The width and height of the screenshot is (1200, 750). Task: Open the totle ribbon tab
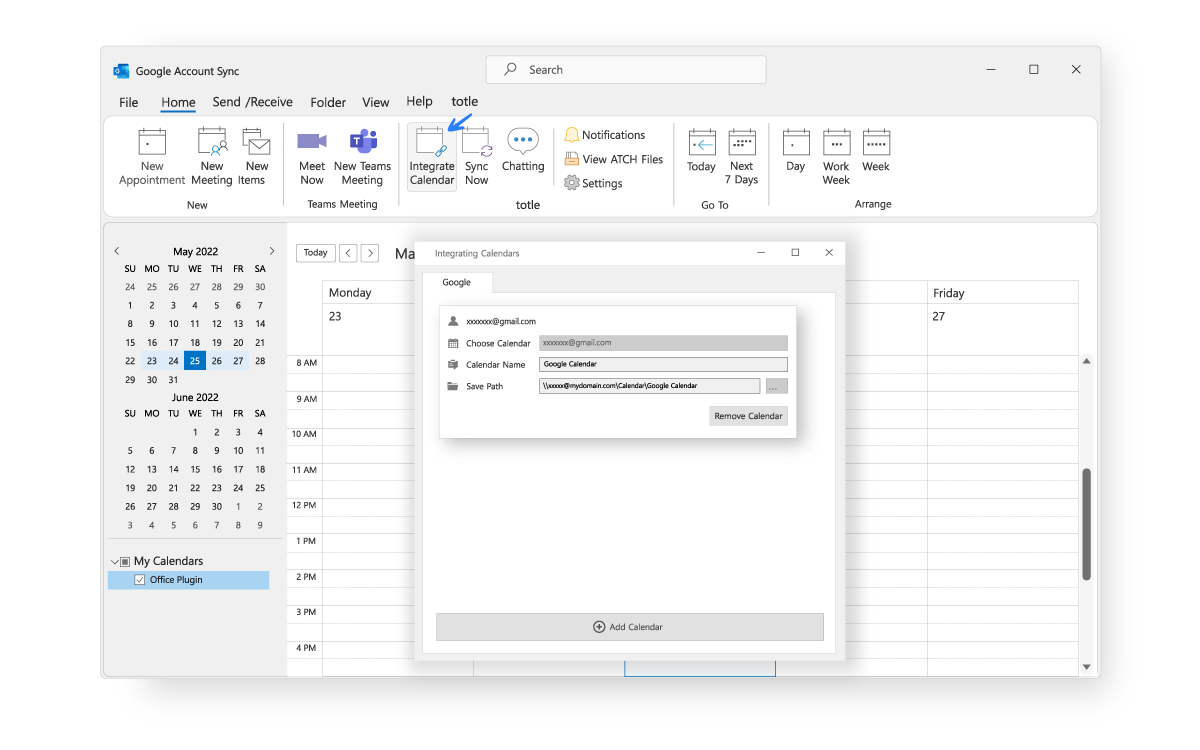(x=465, y=102)
